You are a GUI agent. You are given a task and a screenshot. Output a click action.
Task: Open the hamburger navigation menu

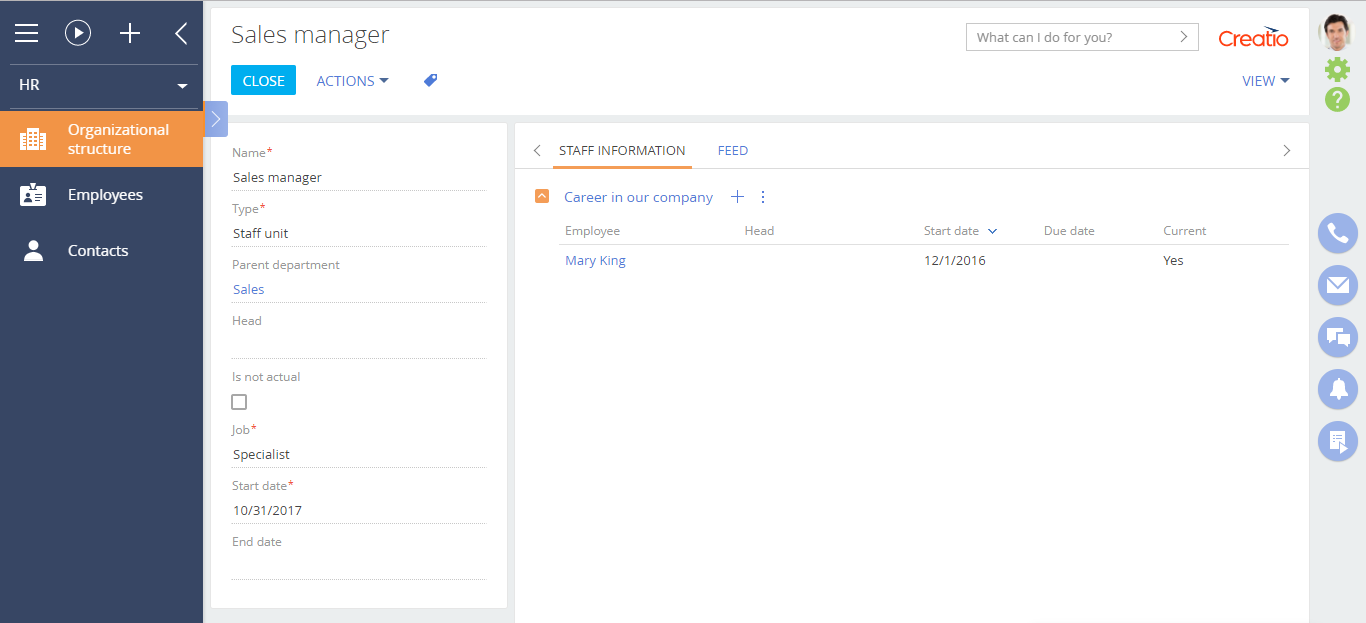click(x=26, y=33)
